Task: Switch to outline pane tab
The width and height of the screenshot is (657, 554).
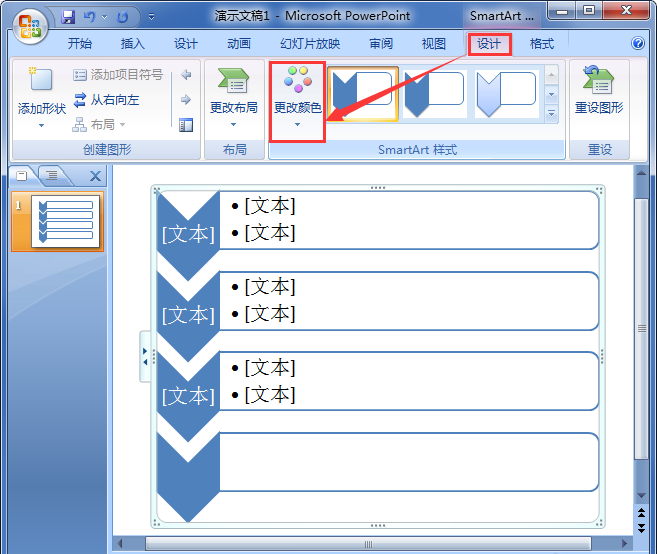Action: click(52, 175)
